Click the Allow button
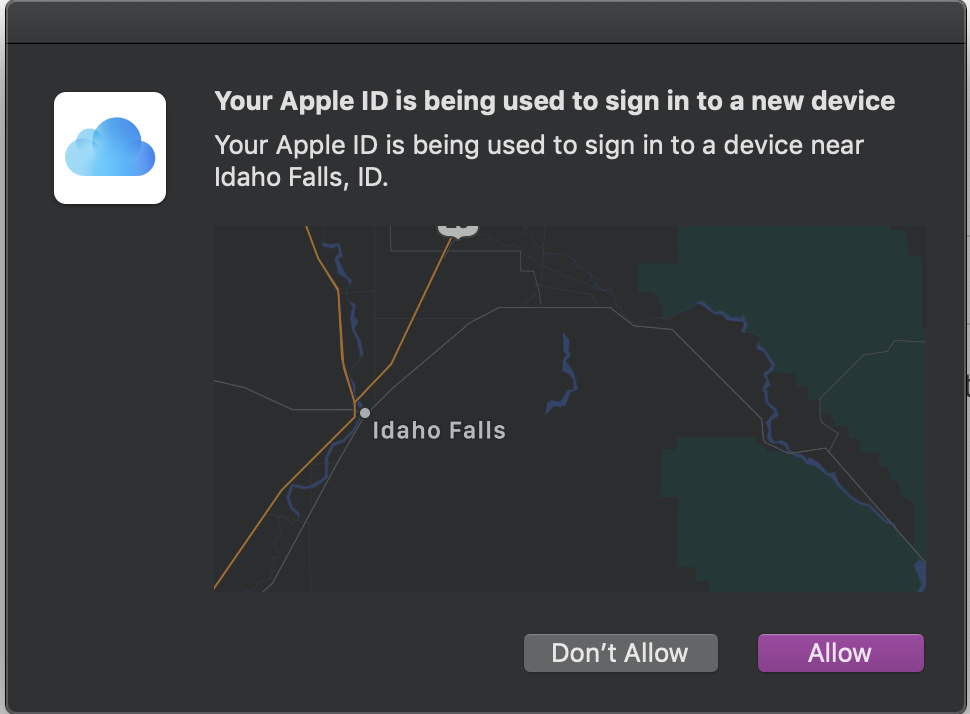Screen dimensions: 970x714 pyautogui.click(x=840, y=653)
